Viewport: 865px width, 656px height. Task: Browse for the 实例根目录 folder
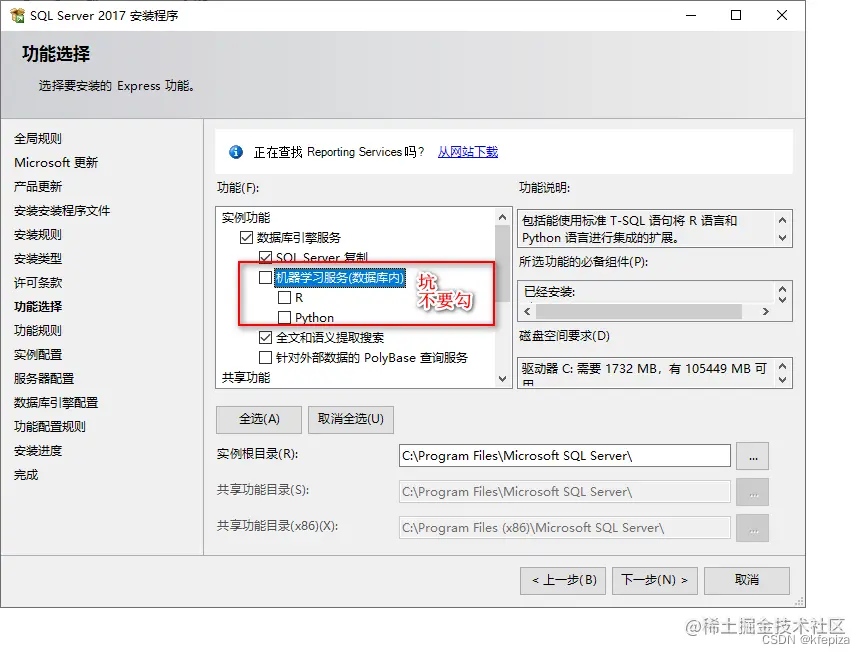[753, 456]
